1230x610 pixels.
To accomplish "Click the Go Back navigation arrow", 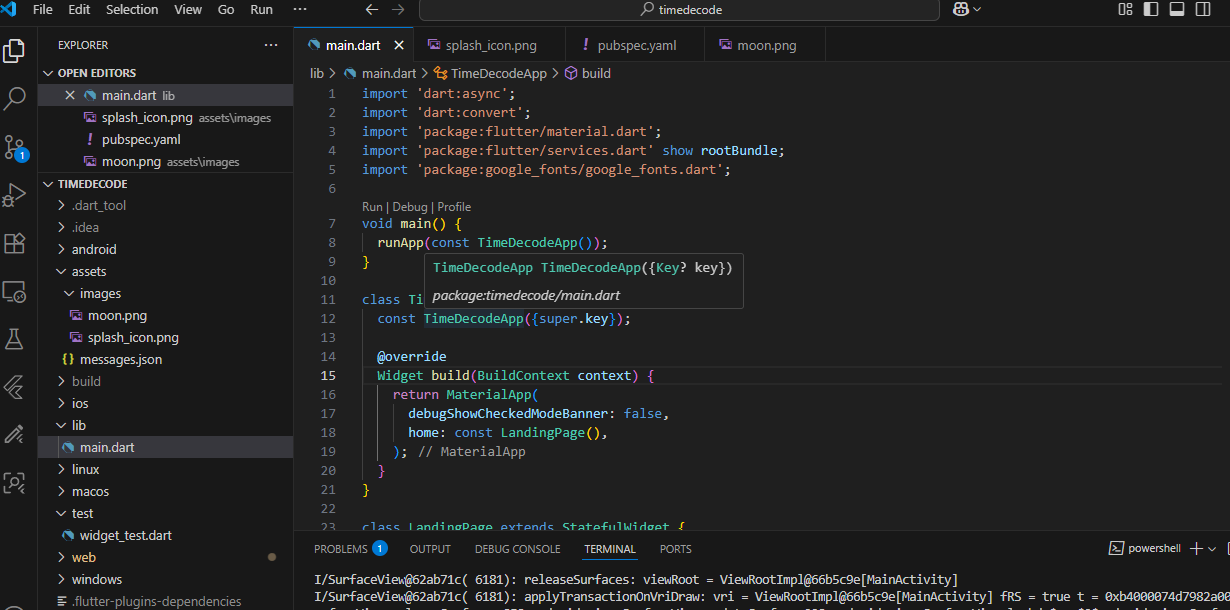I will [x=372, y=9].
